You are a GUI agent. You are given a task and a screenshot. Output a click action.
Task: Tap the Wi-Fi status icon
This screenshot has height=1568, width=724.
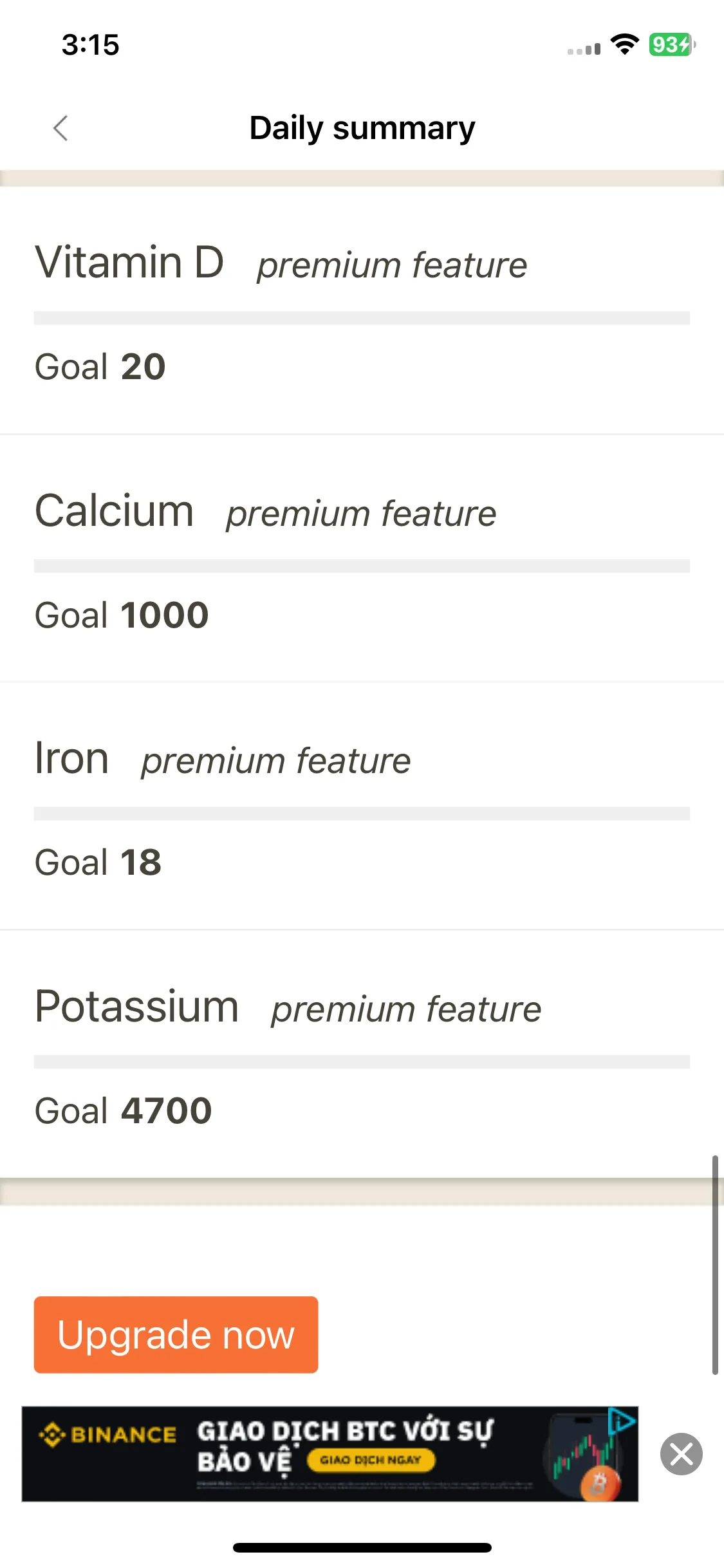coord(624,44)
